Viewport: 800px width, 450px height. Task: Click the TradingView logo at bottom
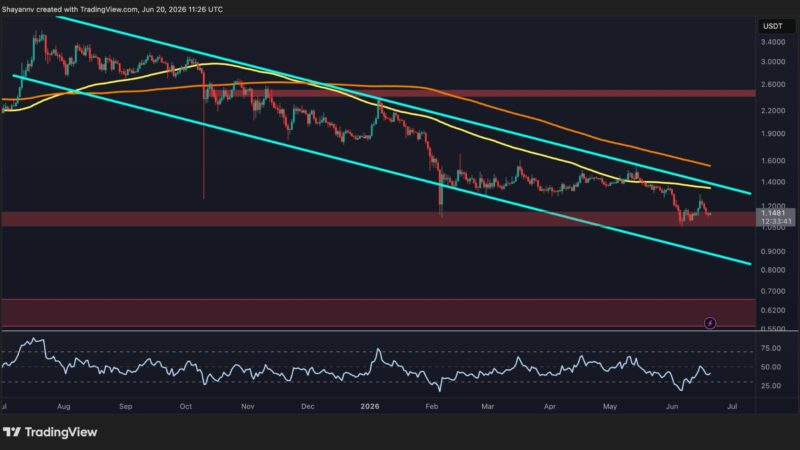coord(50,432)
